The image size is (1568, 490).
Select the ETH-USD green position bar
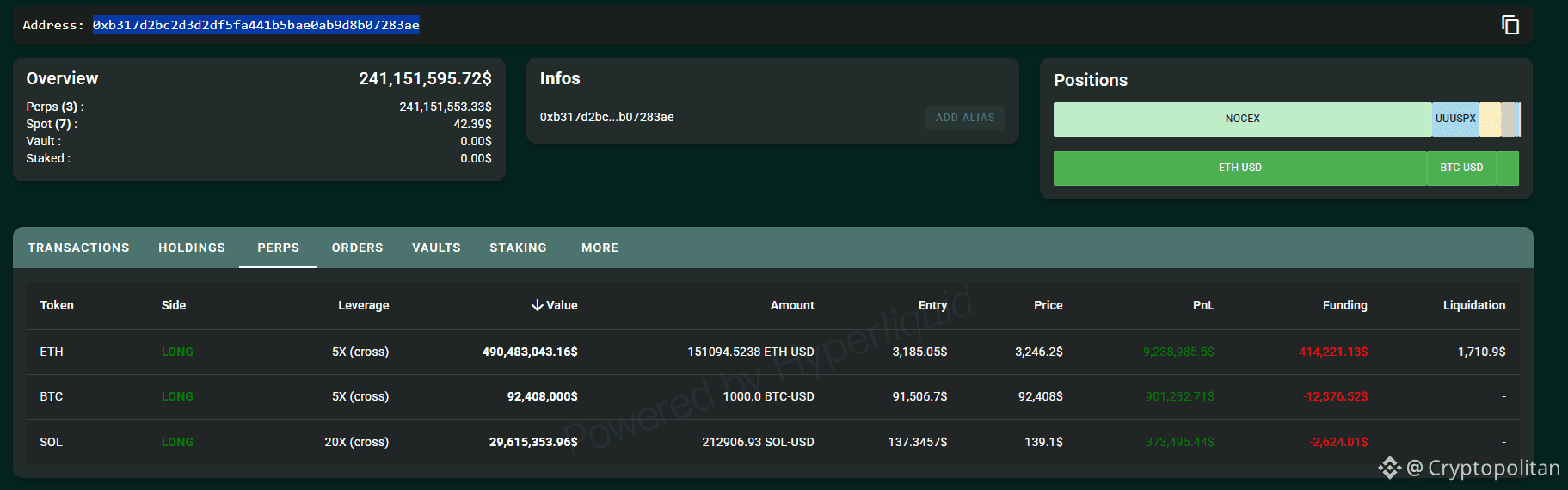[1239, 168]
